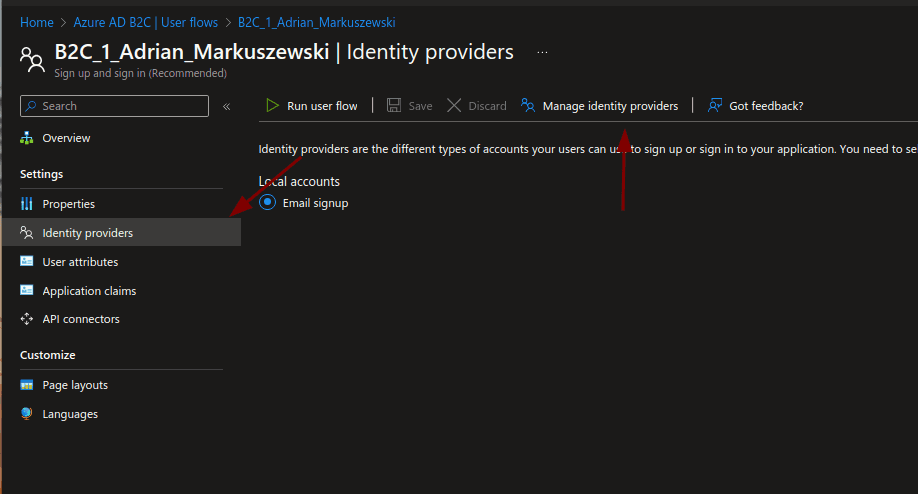Click the Got feedback person icon

715,105
